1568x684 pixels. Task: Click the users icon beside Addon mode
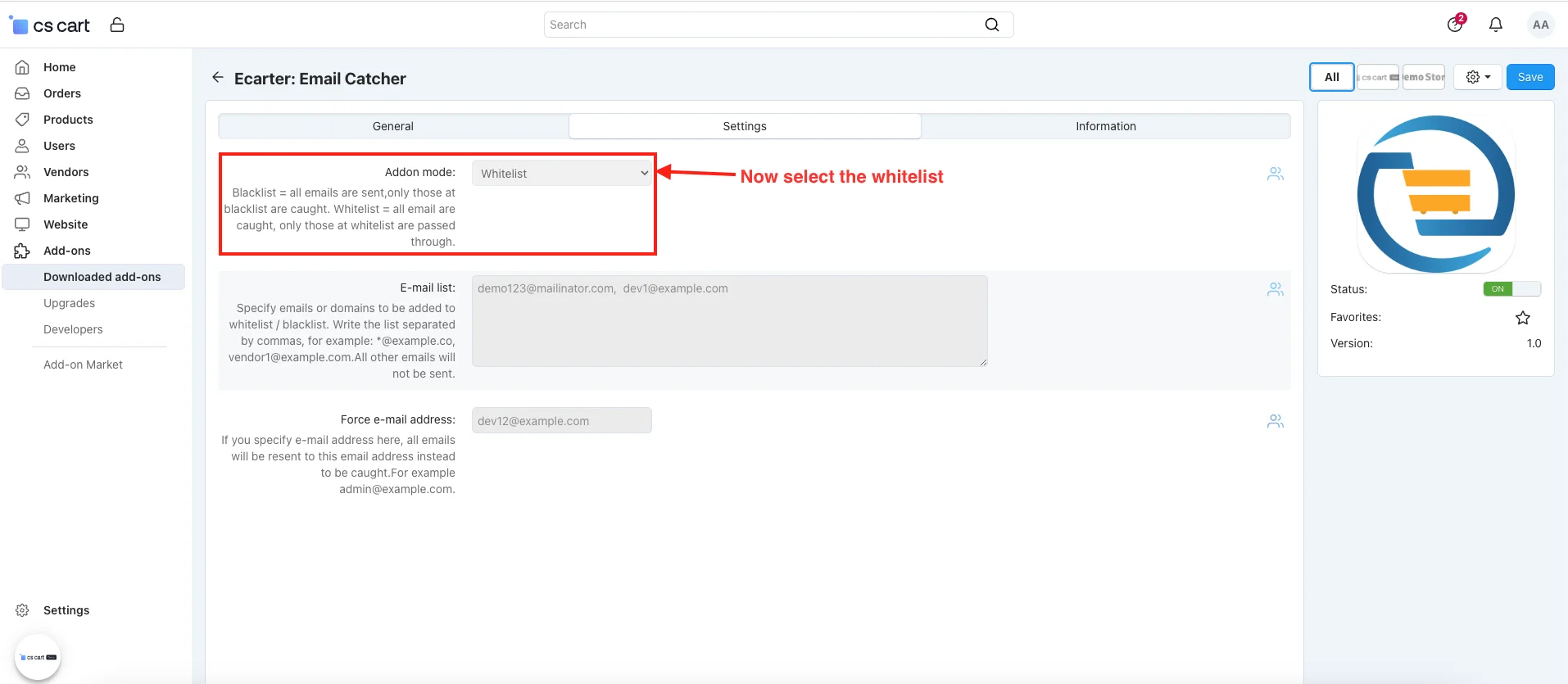(x=1275, y=174)
